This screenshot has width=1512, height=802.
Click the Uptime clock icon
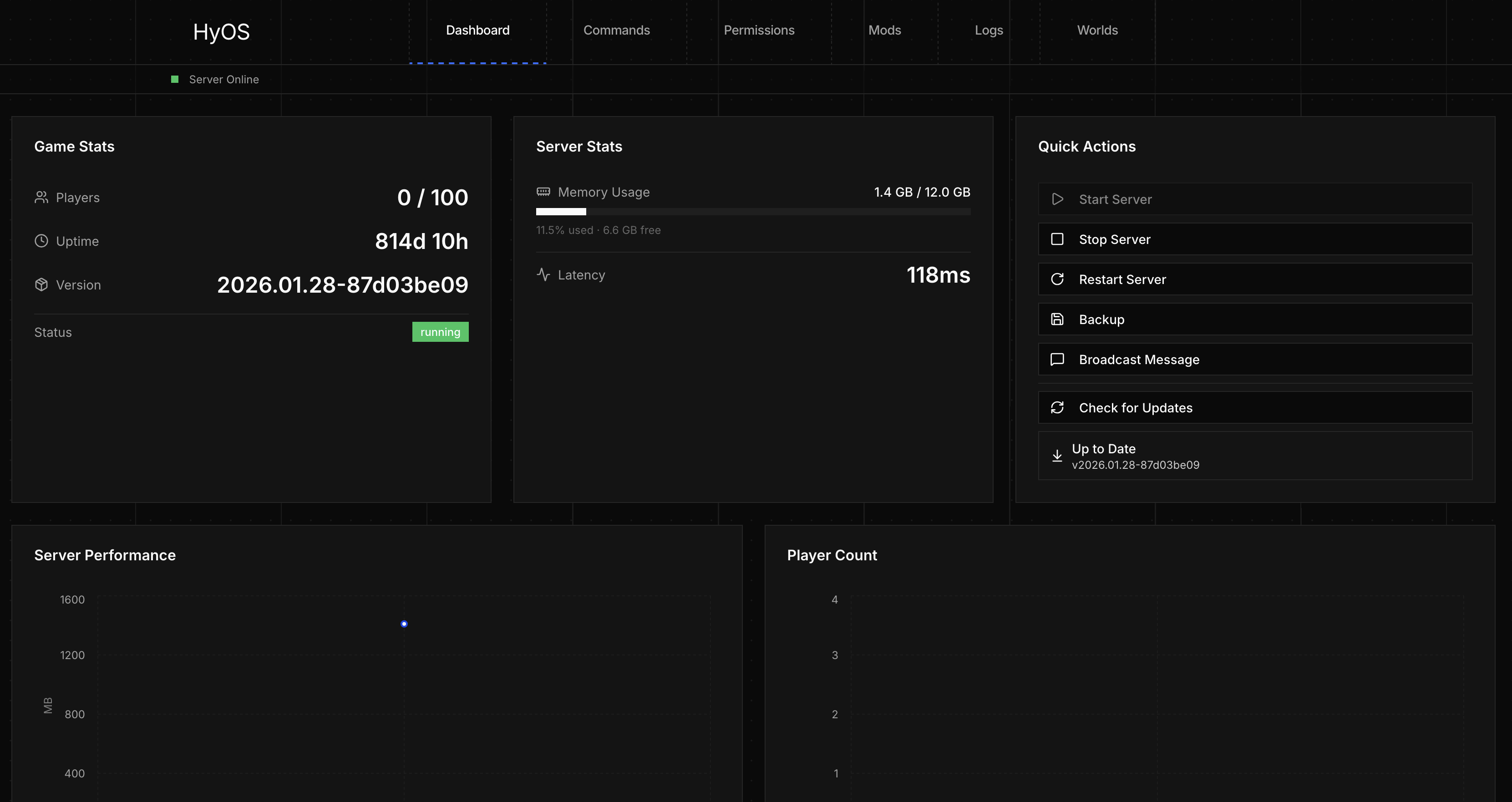point(41,241)
